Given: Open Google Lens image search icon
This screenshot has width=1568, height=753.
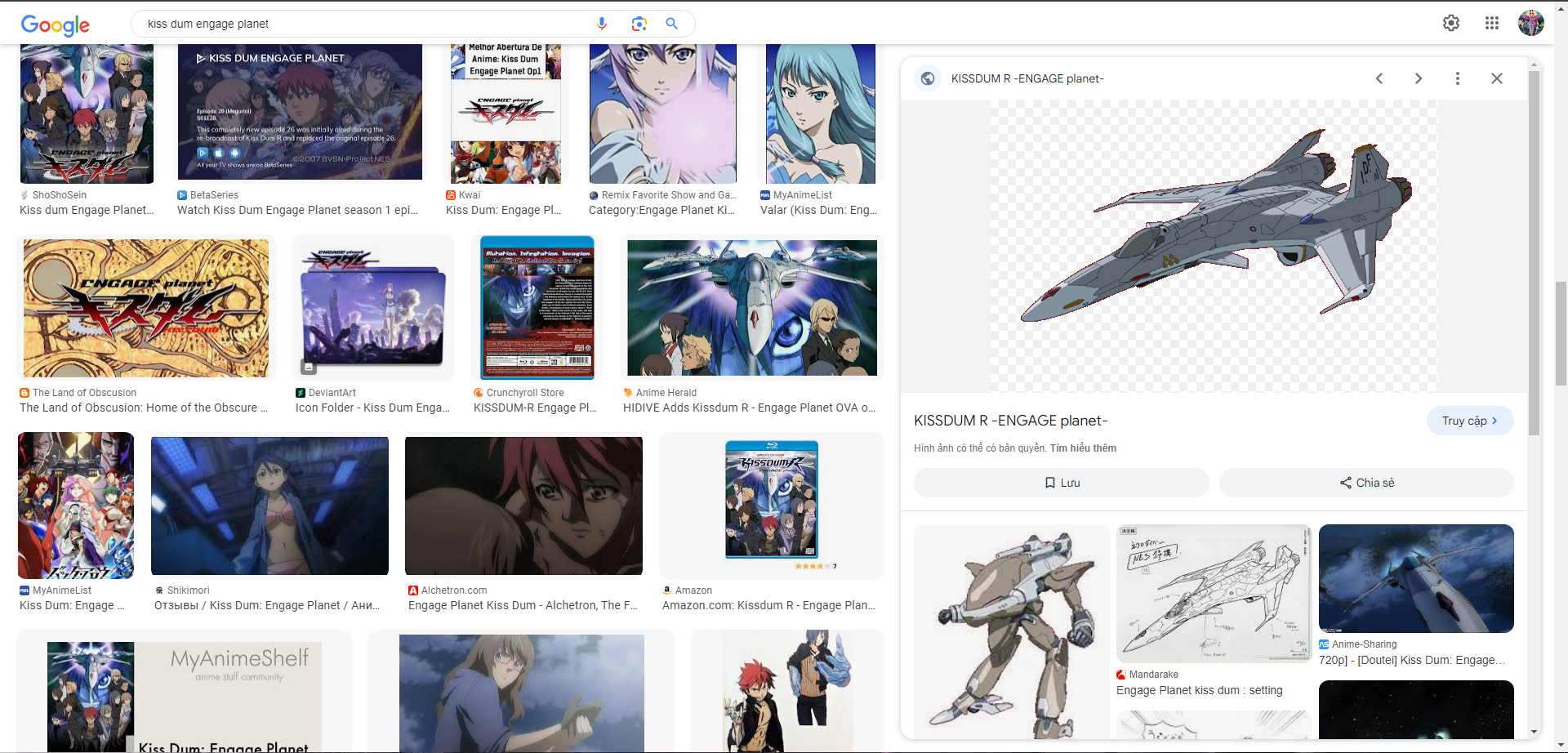Looking at the screenshot, I should [x=639, y=24].
